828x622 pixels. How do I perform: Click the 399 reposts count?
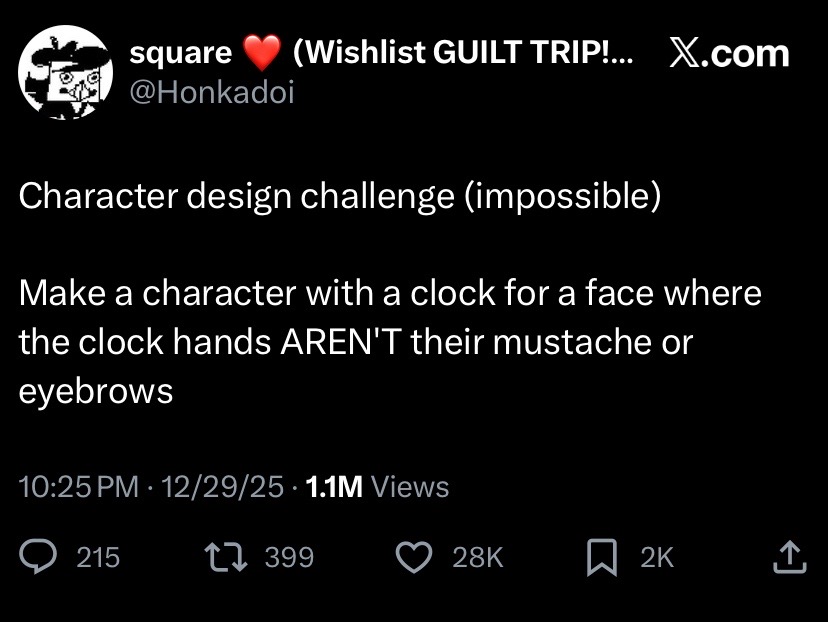[x=289, y=557]
